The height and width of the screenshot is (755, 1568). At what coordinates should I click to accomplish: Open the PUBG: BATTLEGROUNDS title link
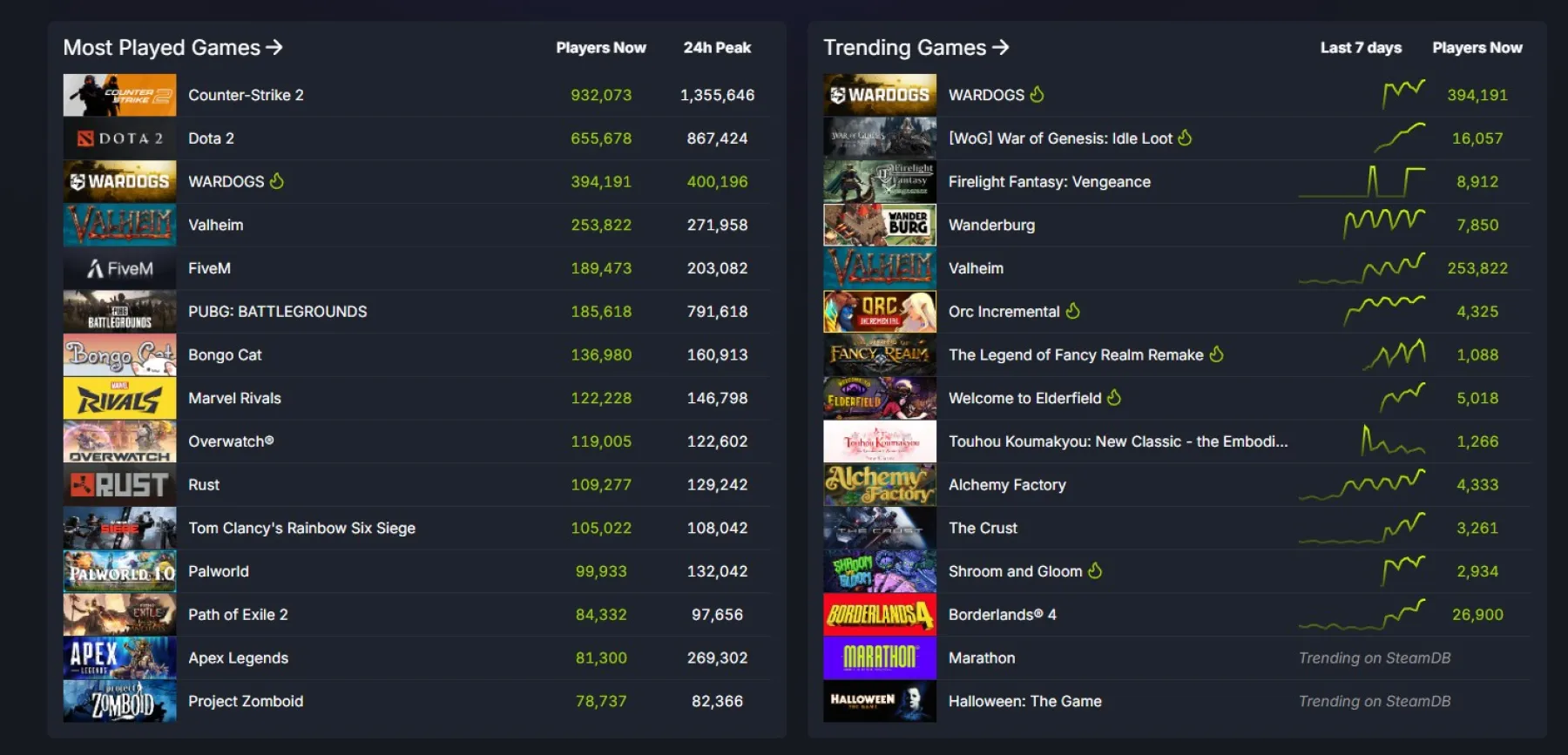[x=278, y=312]
